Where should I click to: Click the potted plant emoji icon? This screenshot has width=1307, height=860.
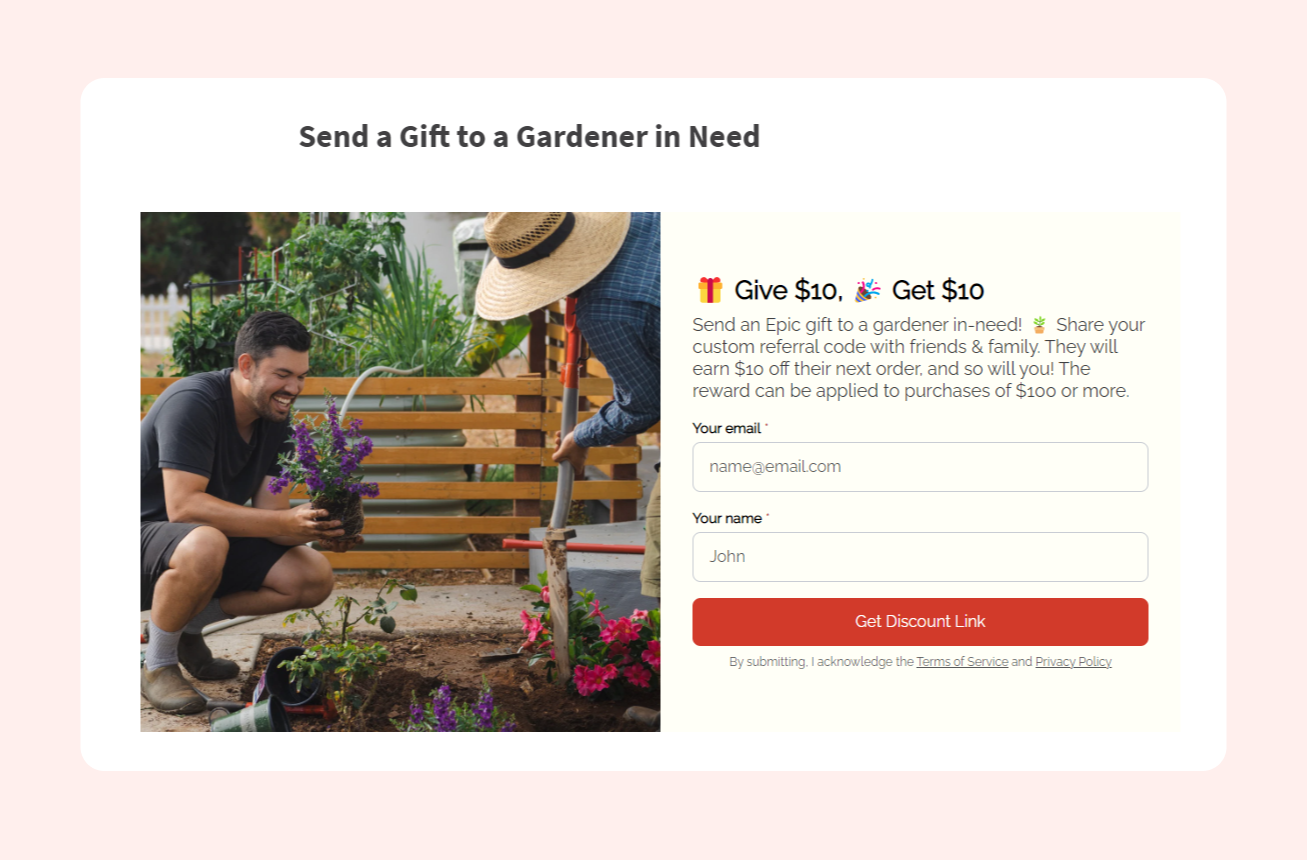click(1039, 325)
